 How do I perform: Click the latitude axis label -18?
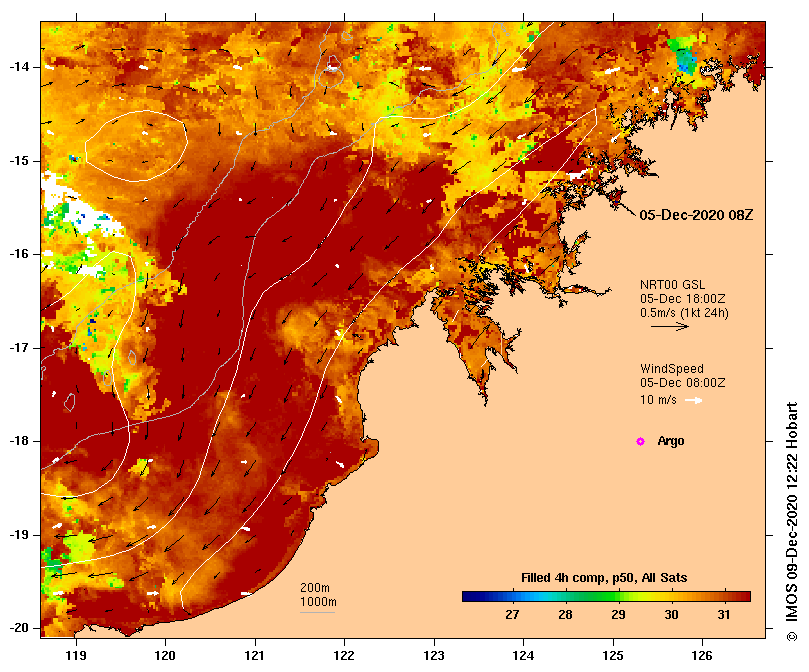coord(19,441)
